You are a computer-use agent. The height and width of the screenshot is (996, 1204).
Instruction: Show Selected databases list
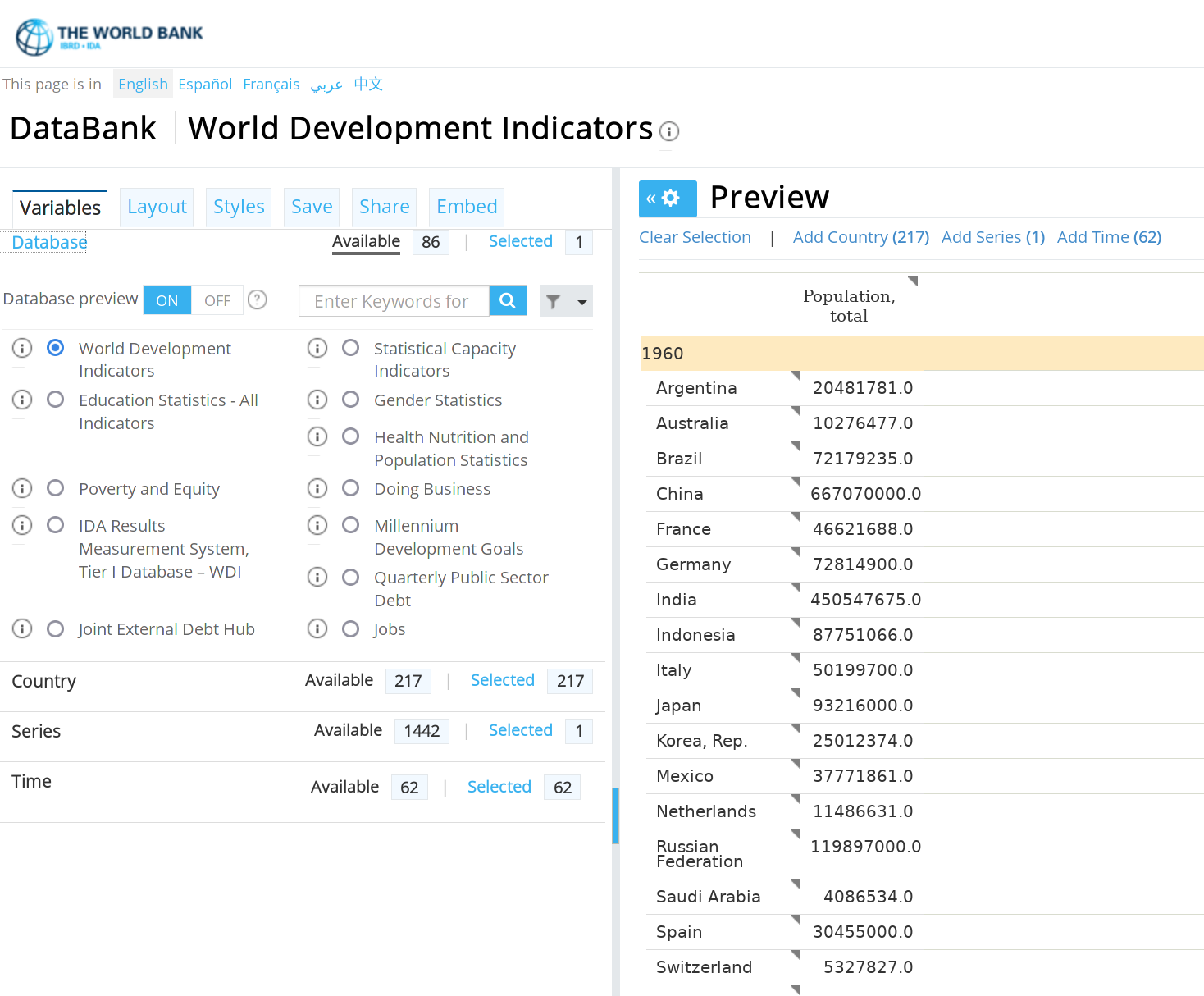point(521,241)
